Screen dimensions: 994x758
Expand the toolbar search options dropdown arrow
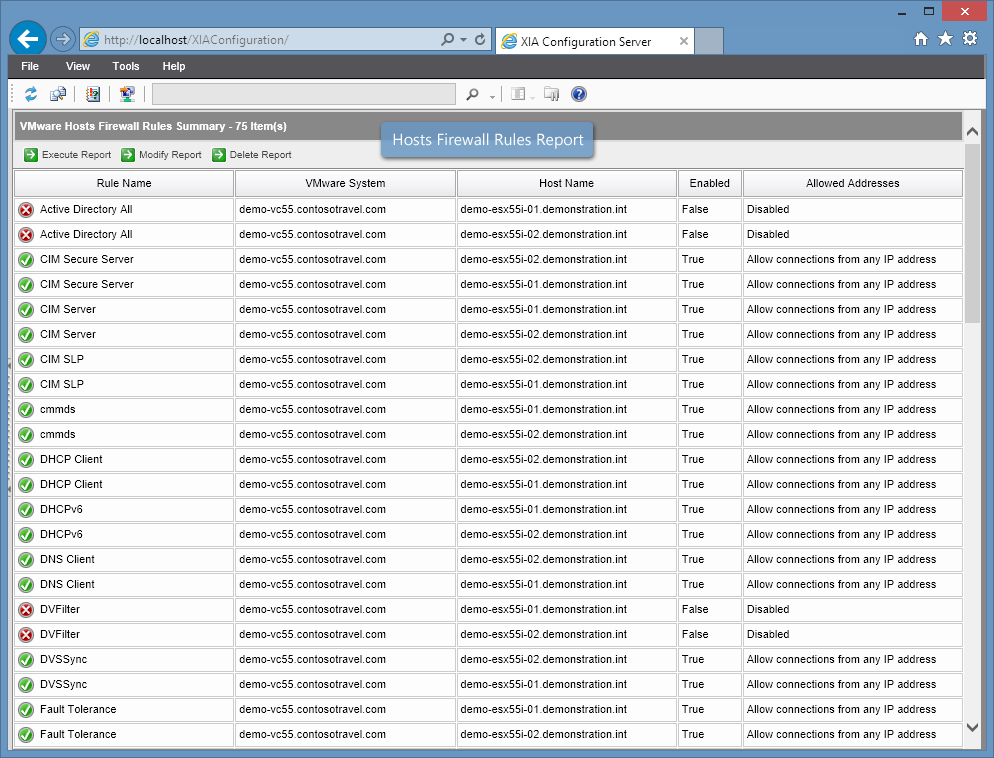(x=493, y=97)
